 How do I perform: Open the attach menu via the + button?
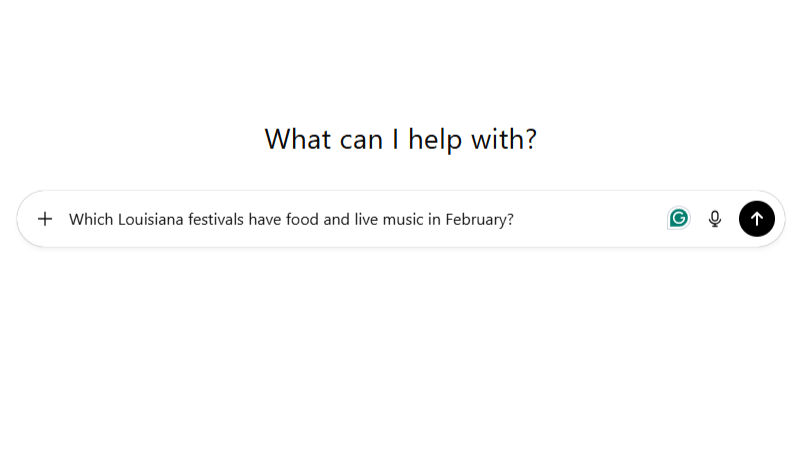point(45,219)
